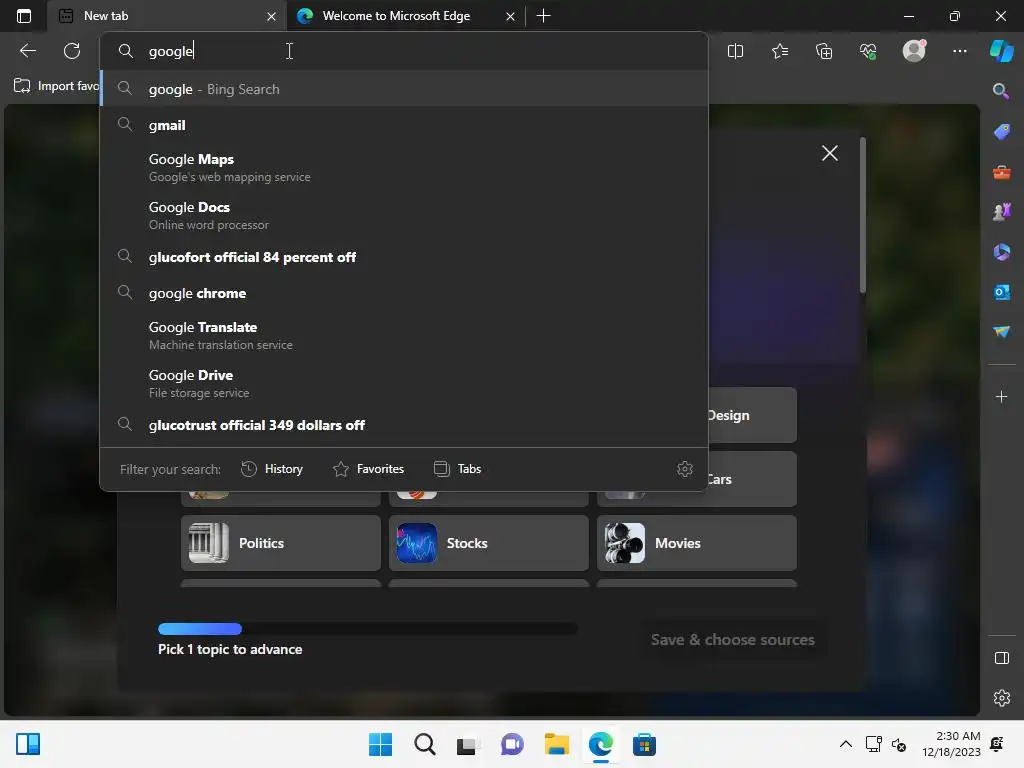Image resolution: width=1024 pixels, height=768 pixels.
Task: Open sidebar settings gear icon
Action: tap(1002, 698)
